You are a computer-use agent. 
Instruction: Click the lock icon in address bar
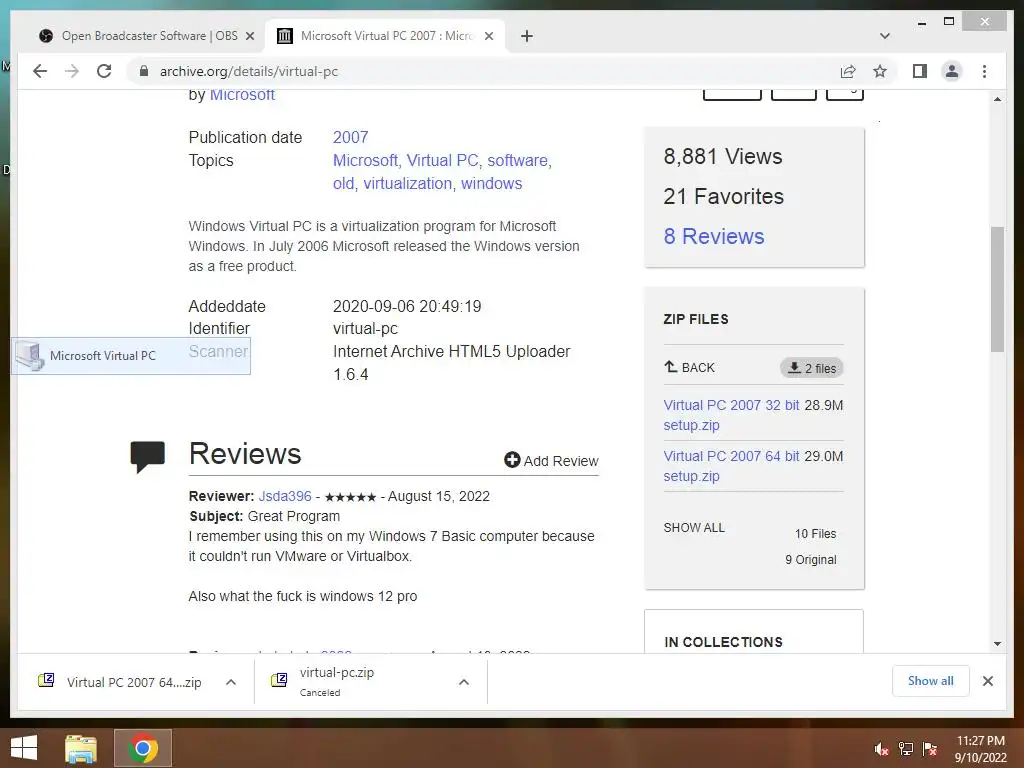click(144, 71)
